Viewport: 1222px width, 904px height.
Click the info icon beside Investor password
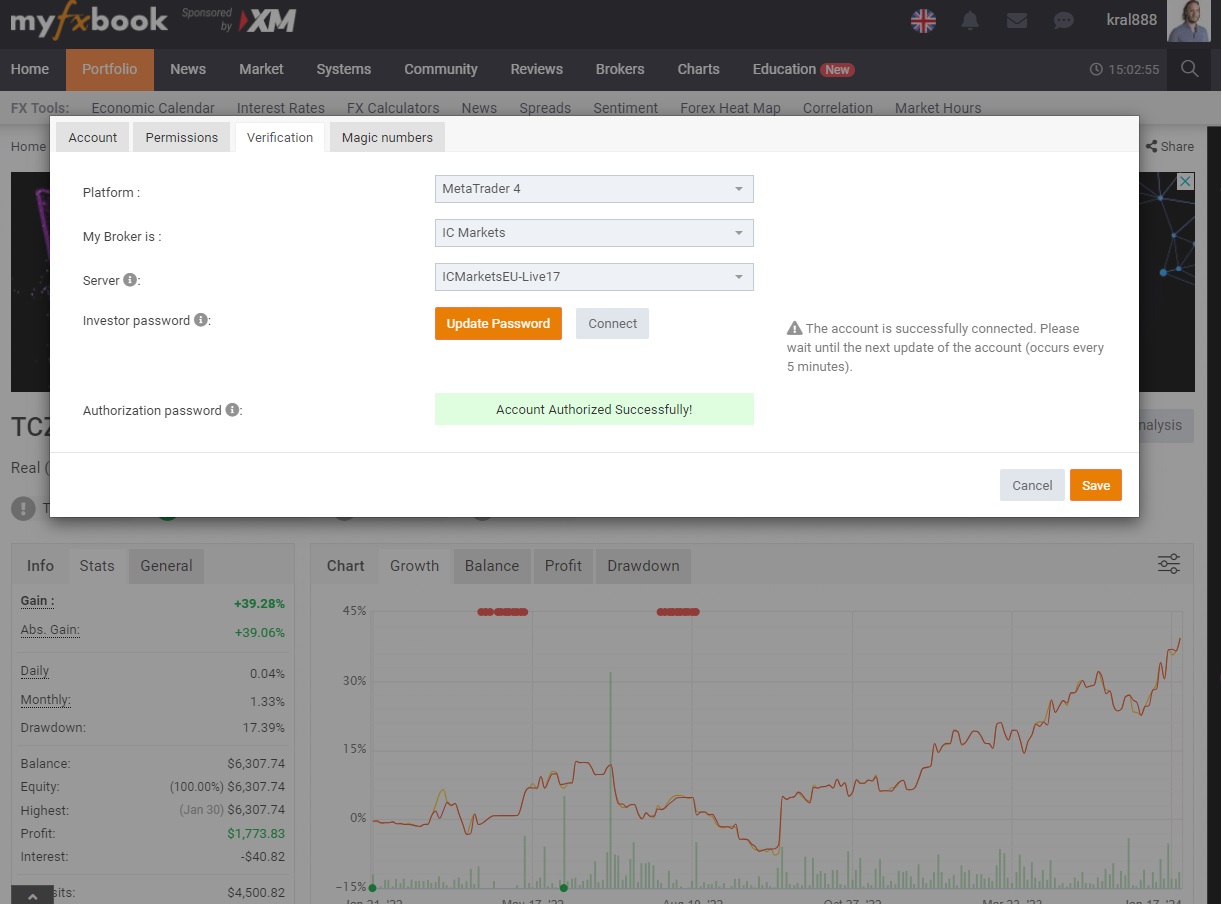point(201,320)
